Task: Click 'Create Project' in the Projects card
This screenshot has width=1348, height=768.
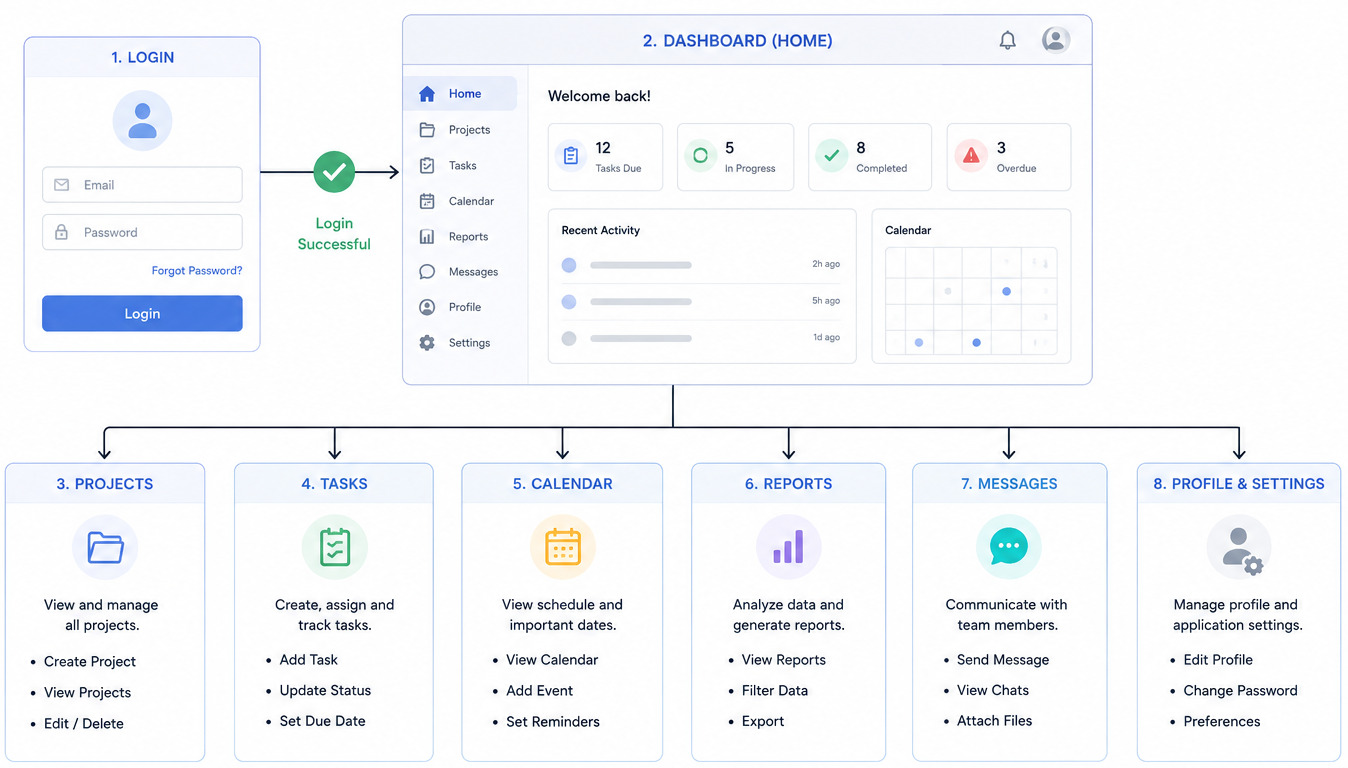Action: tap(90, 662)
